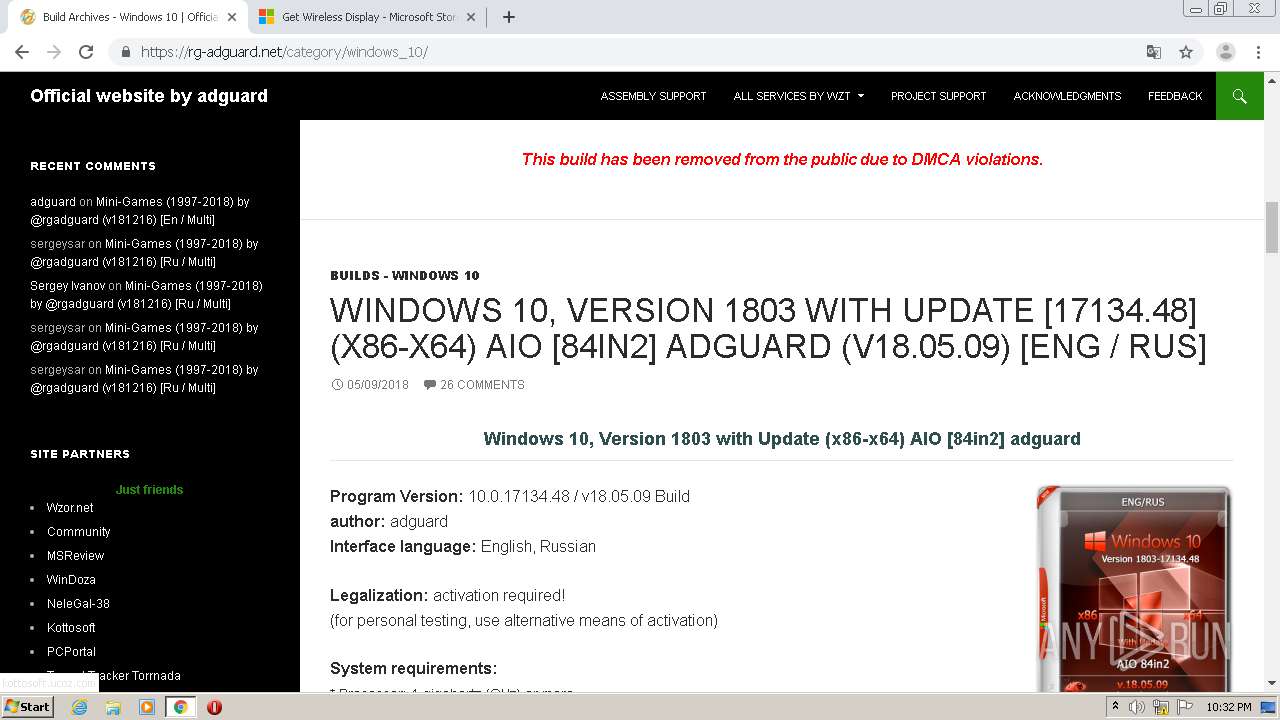Select the Chrome taskbar button
Screen dimensions: 1280x720
[x=180, y=707]
